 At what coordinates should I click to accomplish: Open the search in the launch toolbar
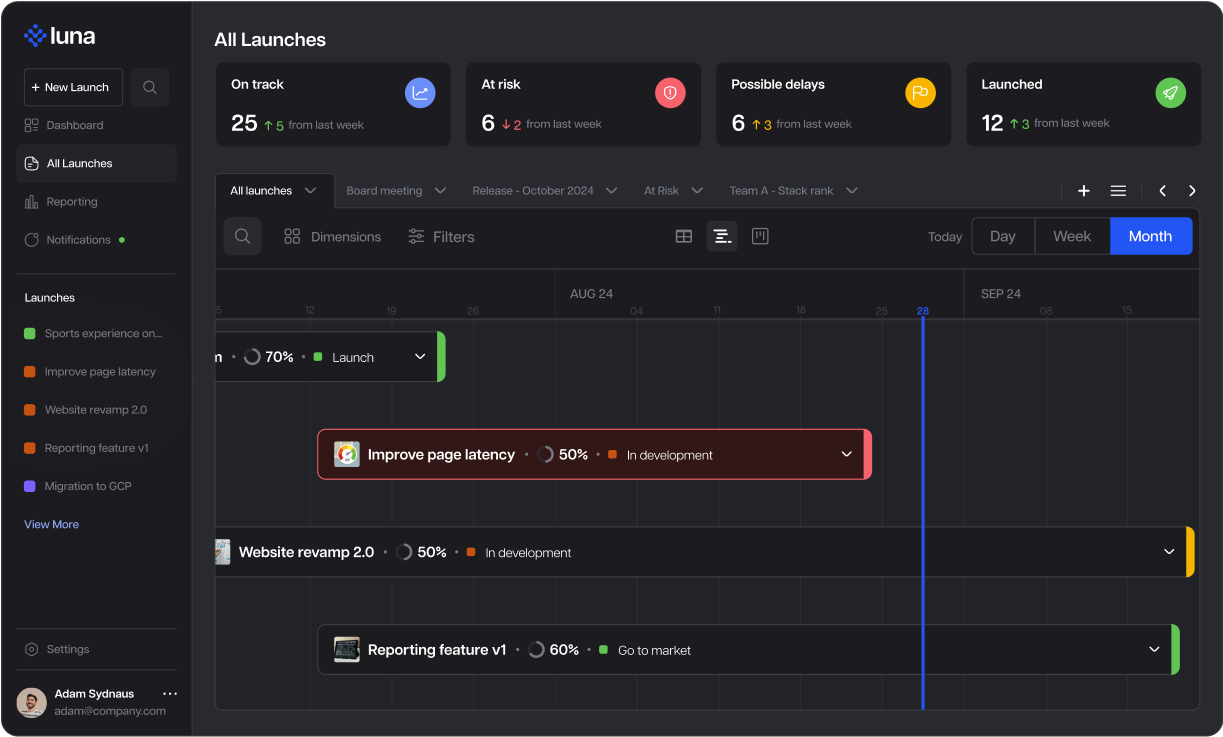[x=241, y=236]
